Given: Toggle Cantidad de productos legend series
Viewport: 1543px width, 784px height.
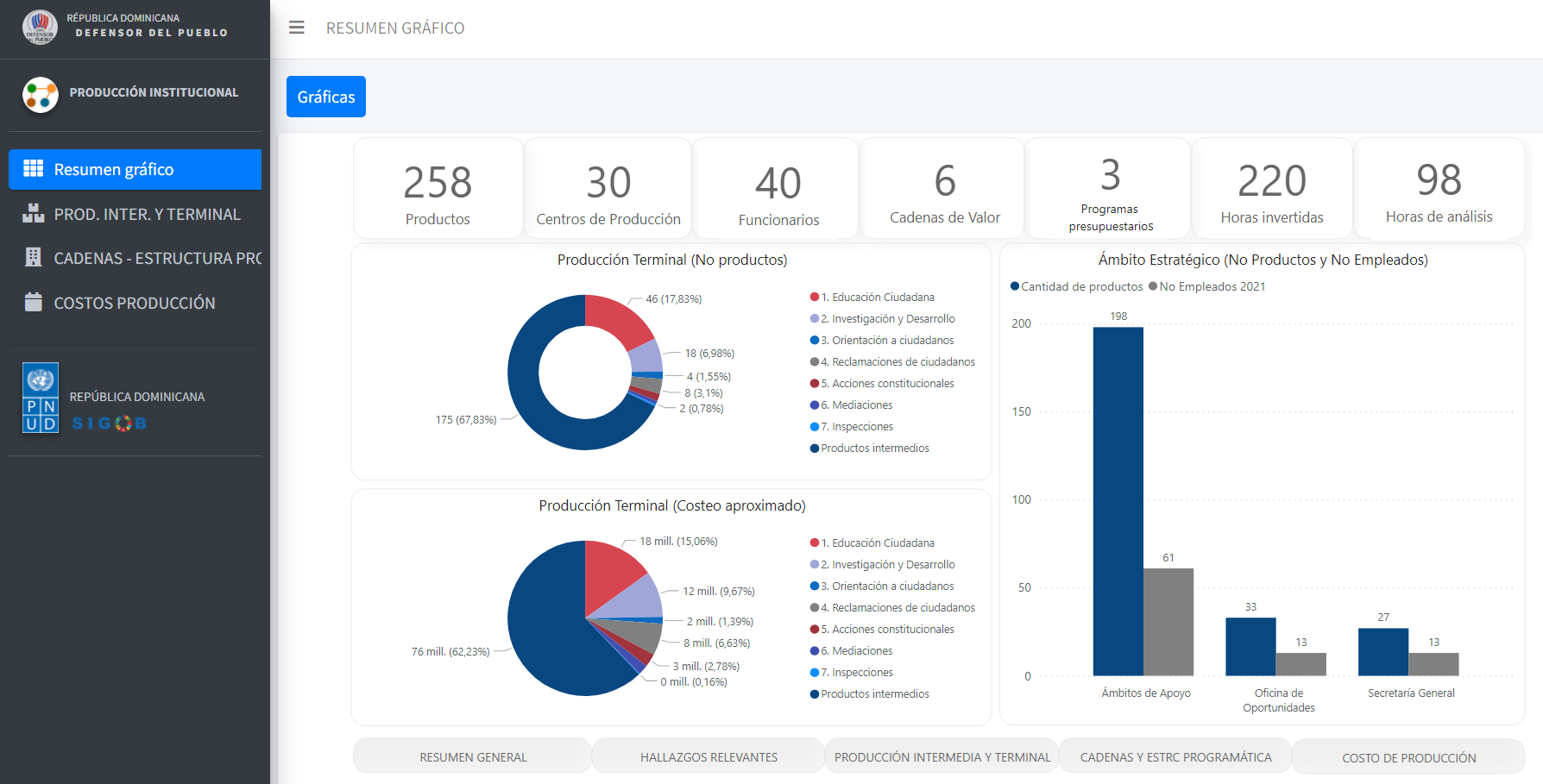Looking at the screenshot, I should 1077,286.
